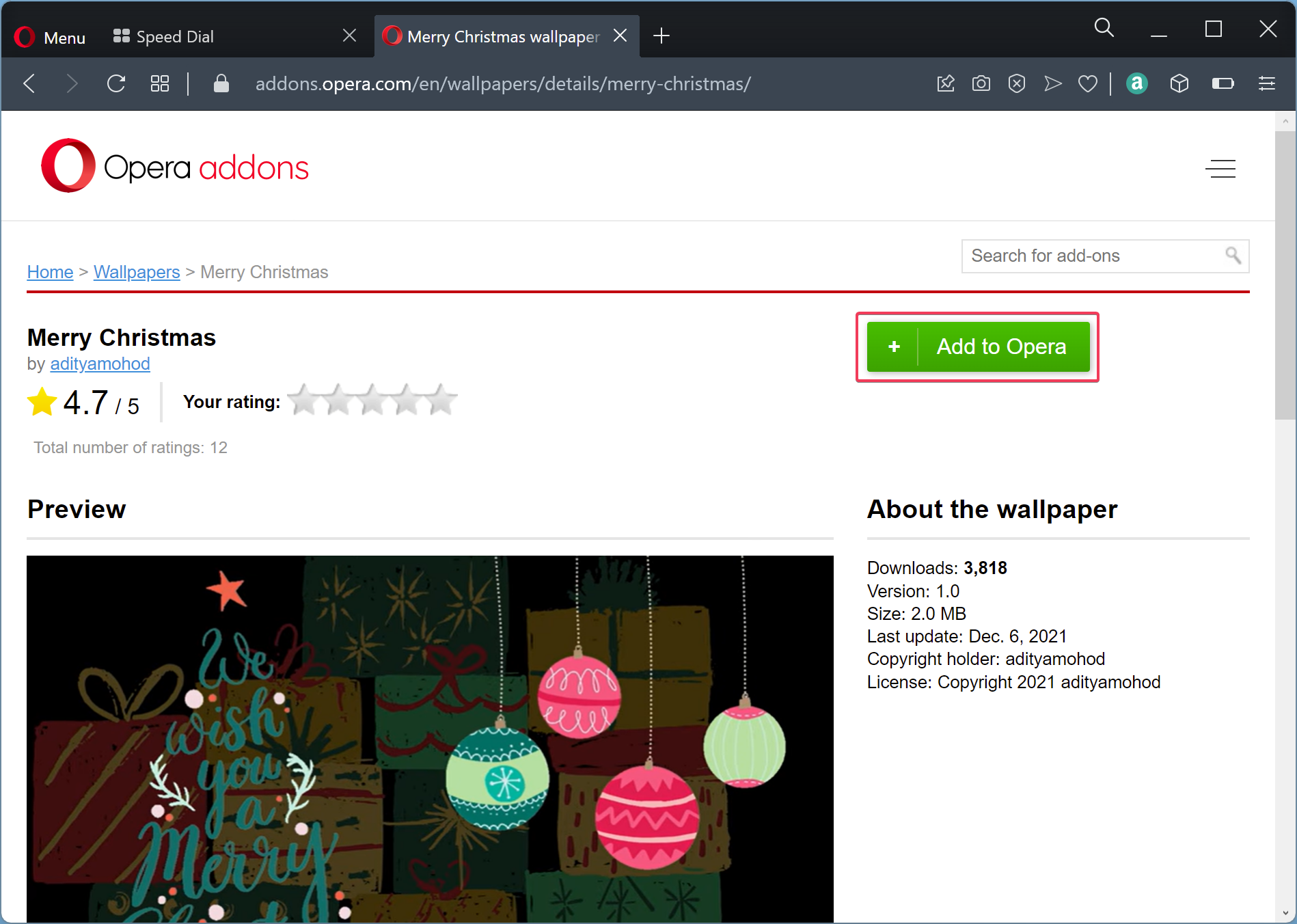
Task: Open Easy Setup sliders icon
Action: [x=1266, y=83]
